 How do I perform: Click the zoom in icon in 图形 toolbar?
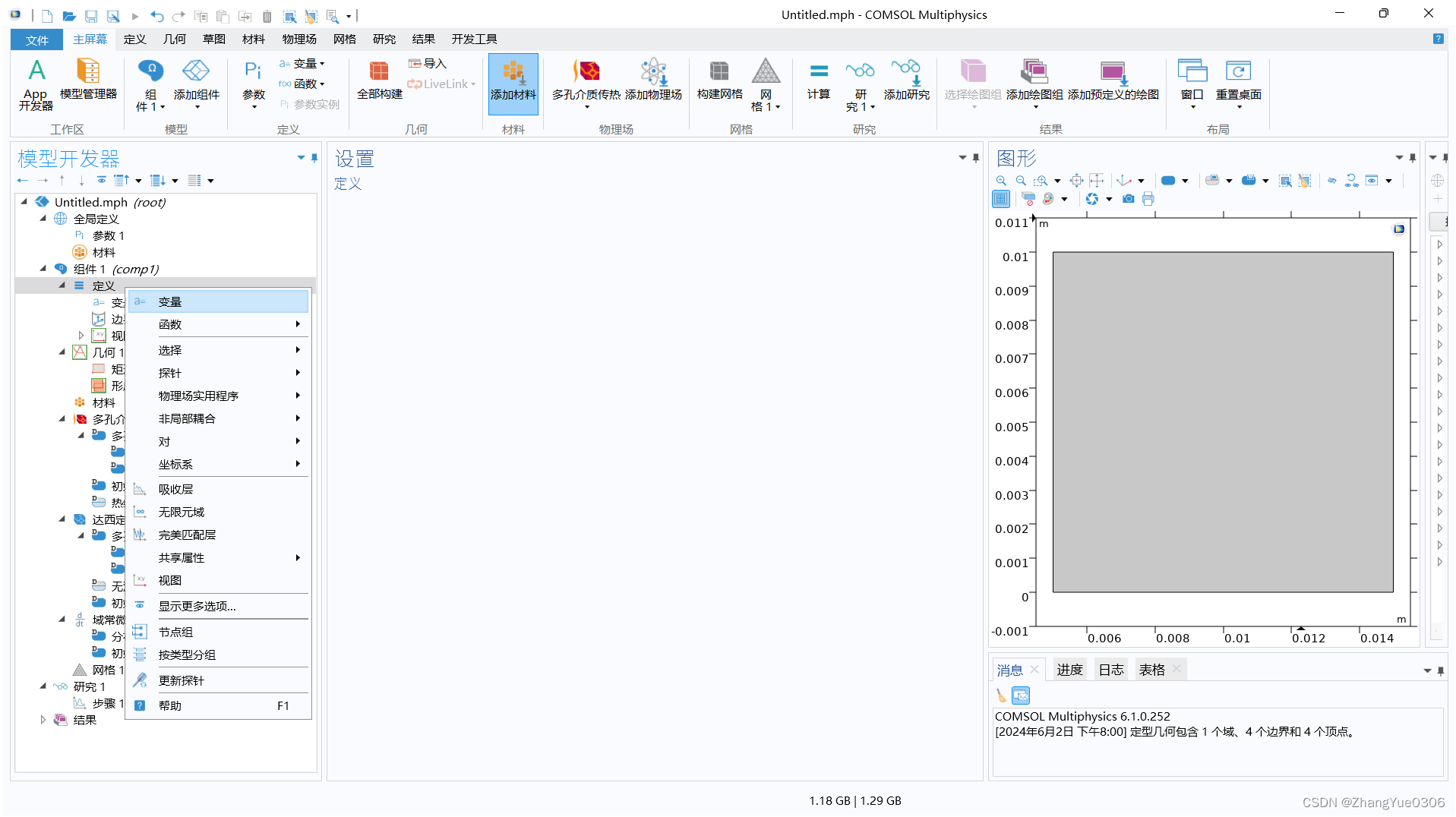[1002, 181]
